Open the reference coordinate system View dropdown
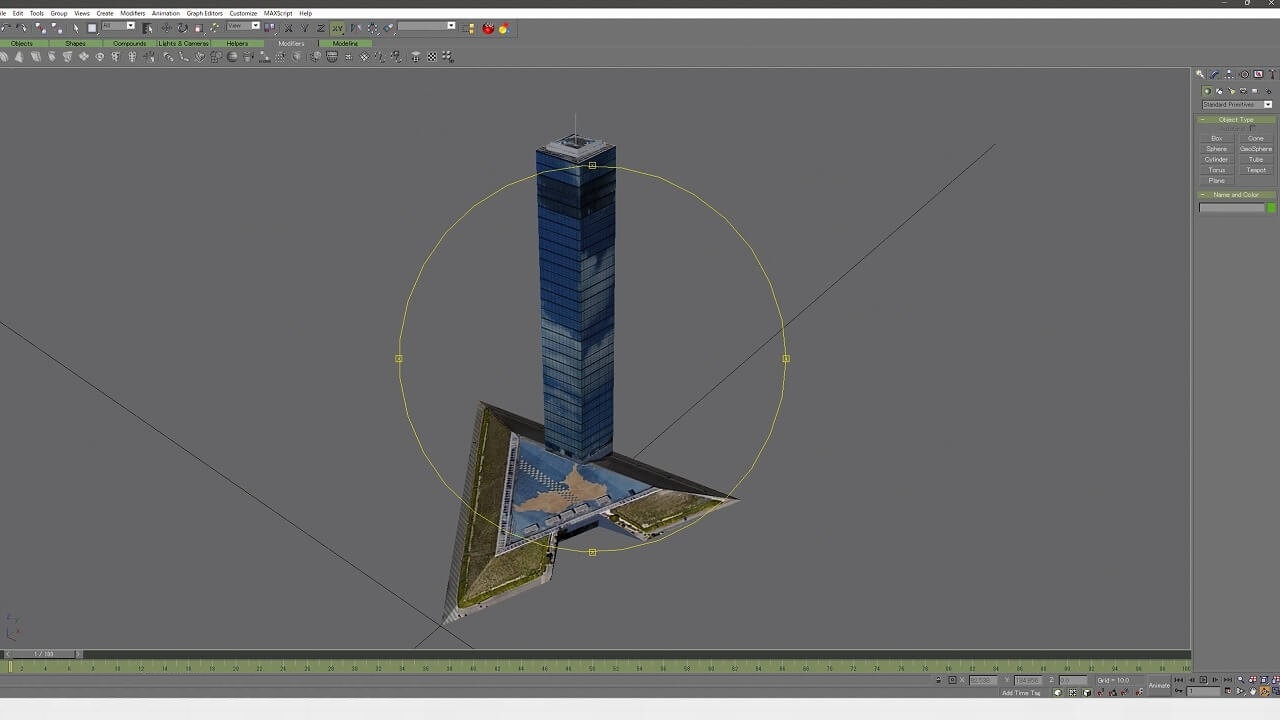This screenshot has height=720, width=1280. (243, 26)
